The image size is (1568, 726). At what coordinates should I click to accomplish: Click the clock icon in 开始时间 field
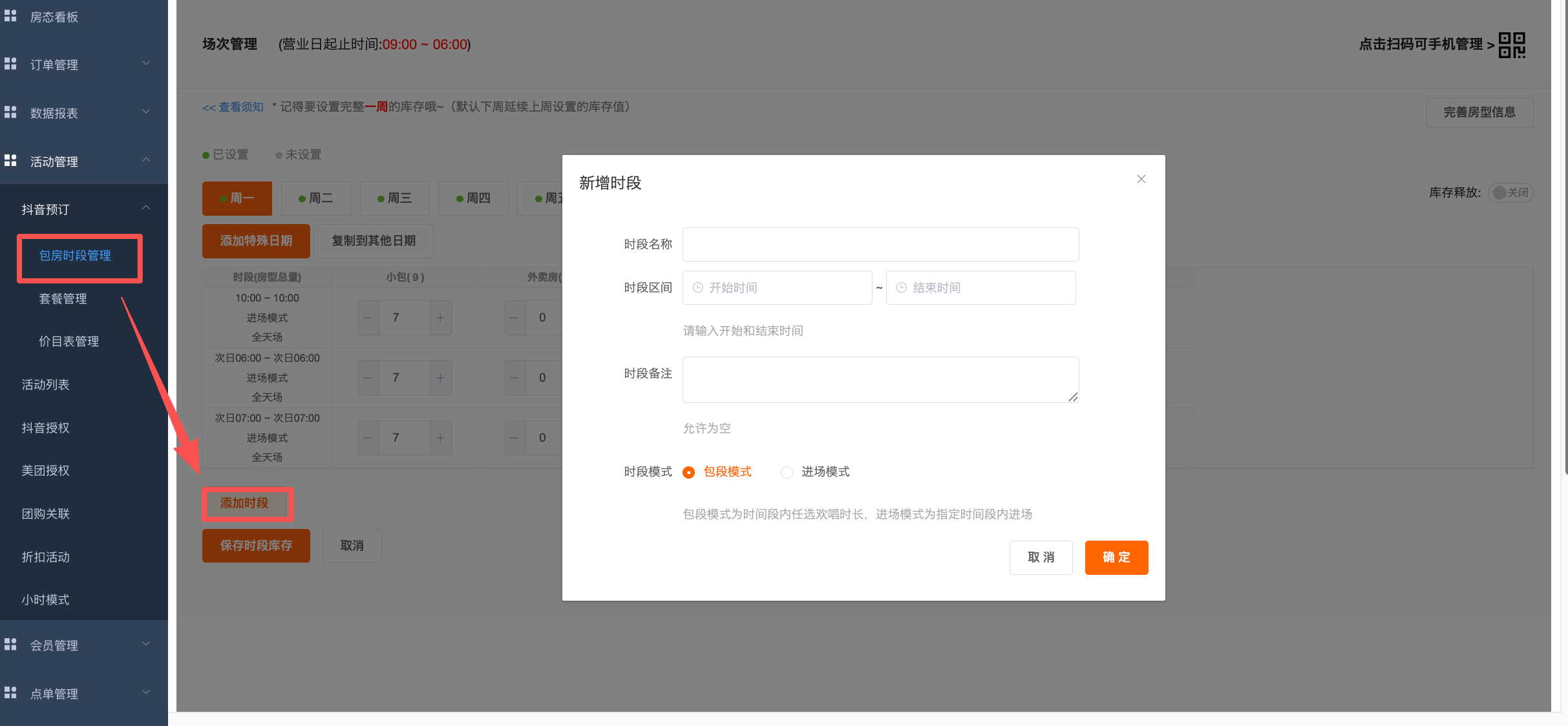coord(698,287)
